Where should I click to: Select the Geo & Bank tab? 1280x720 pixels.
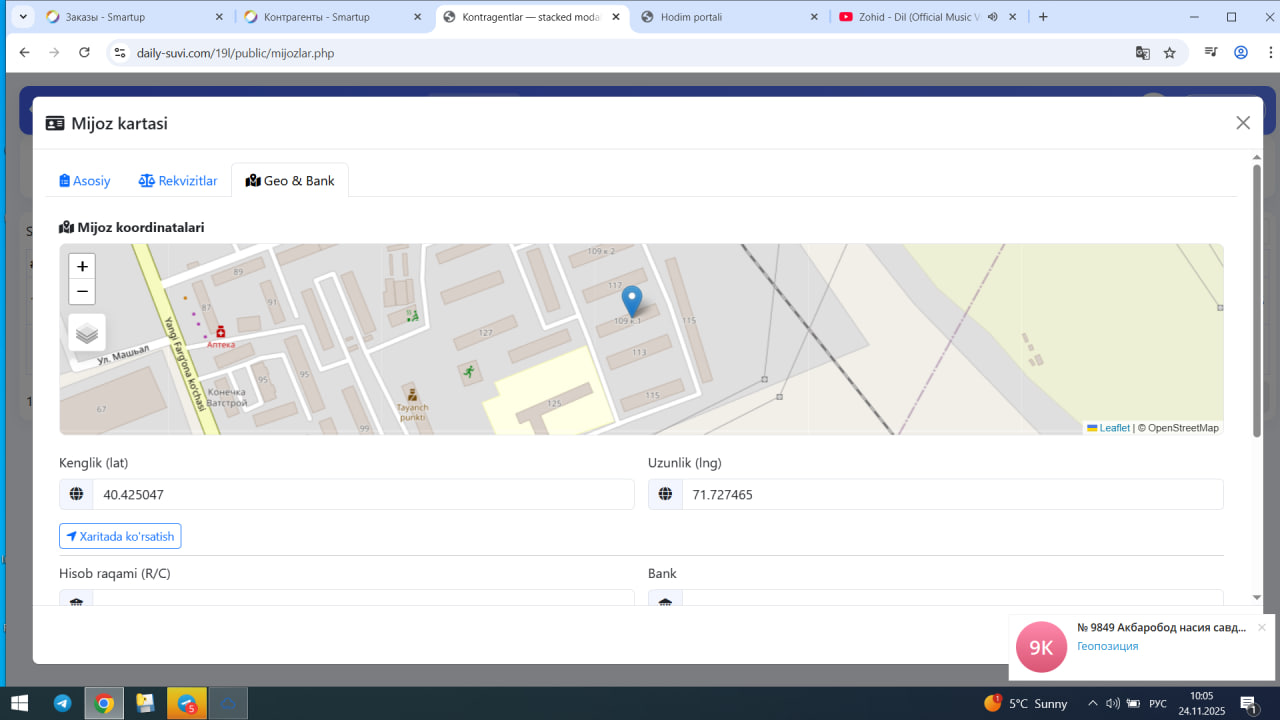pyautogui.click(x=290, y=181)
